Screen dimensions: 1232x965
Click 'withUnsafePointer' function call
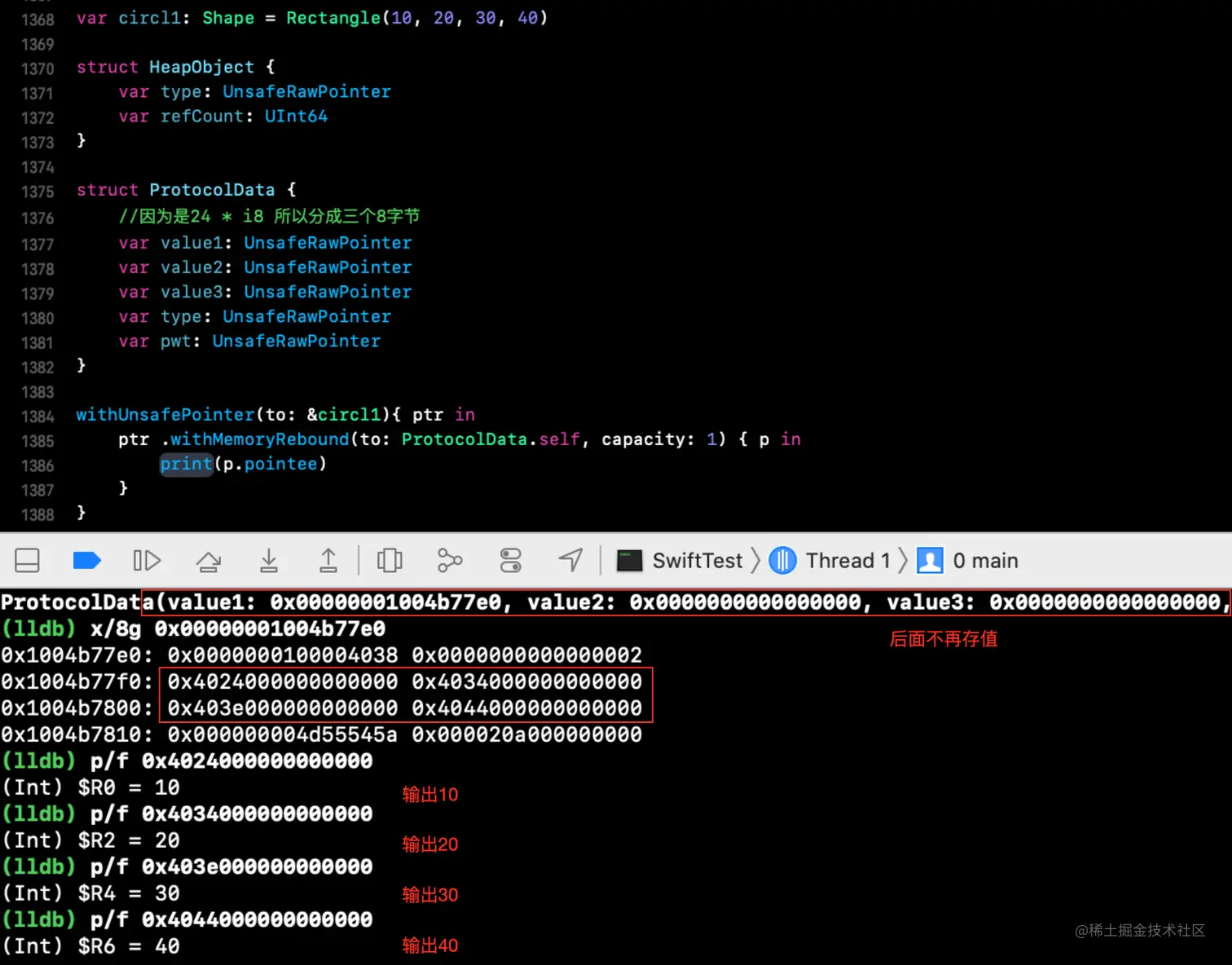point(165,414)
